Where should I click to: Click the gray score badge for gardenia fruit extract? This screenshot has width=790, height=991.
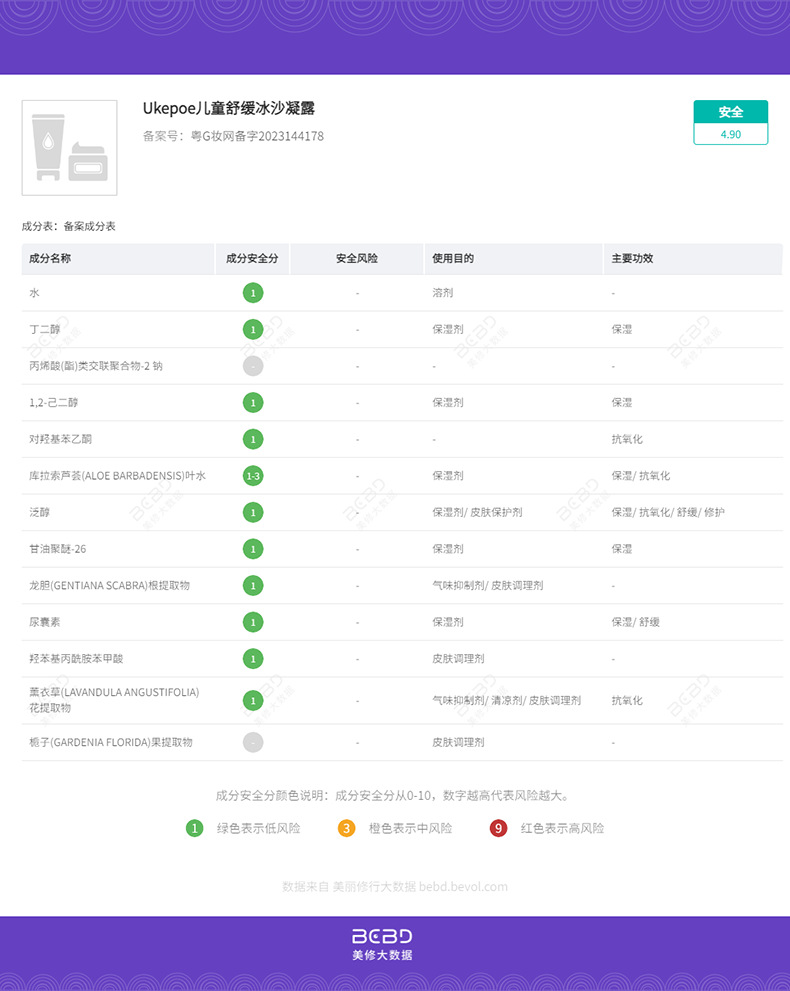253,743
